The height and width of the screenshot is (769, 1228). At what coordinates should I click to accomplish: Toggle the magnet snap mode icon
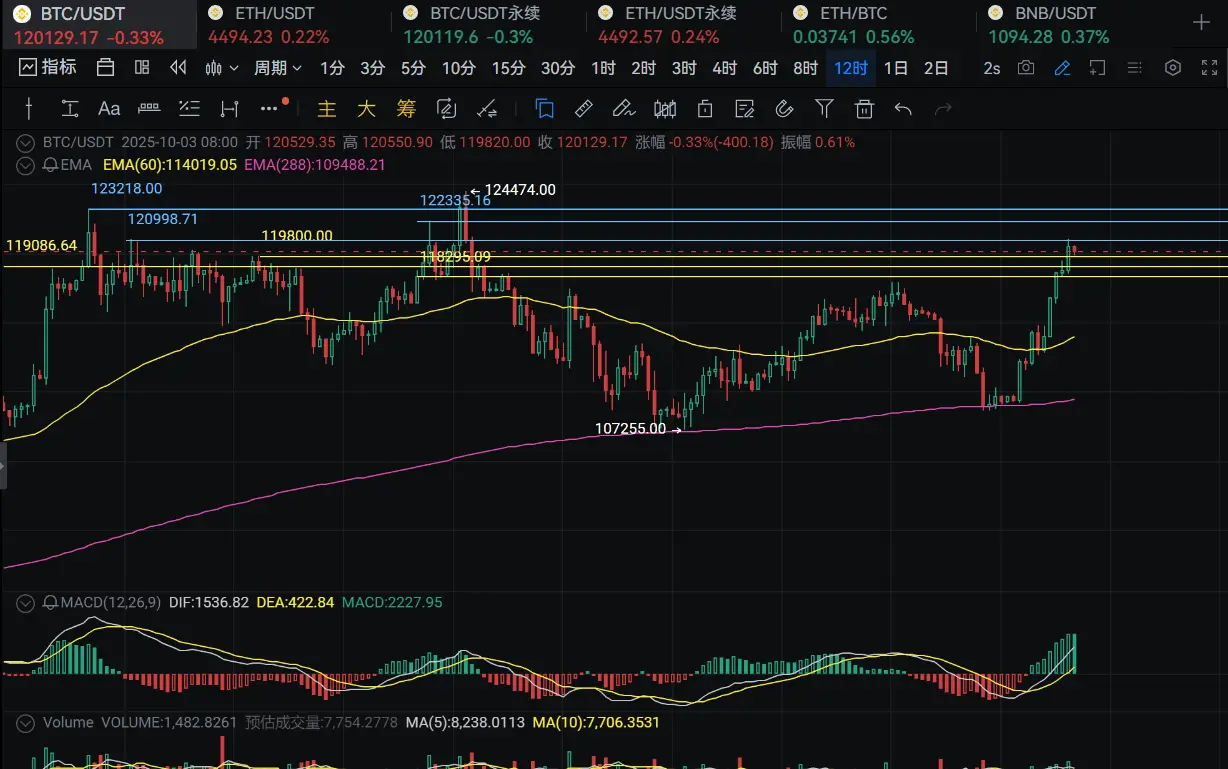784,108
